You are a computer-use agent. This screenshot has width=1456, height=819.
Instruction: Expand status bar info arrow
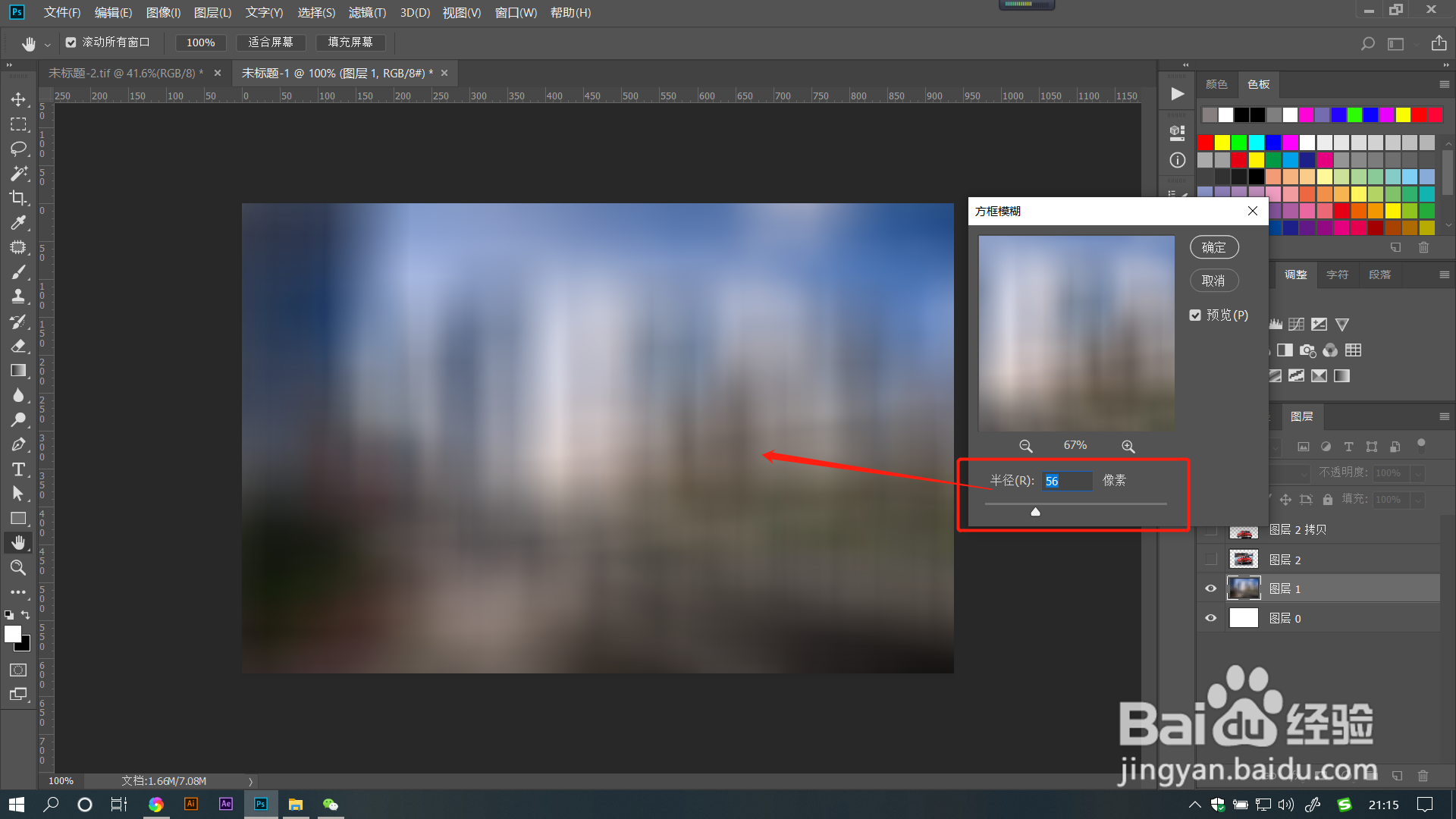pyautogui.click(x=250, y=781)
